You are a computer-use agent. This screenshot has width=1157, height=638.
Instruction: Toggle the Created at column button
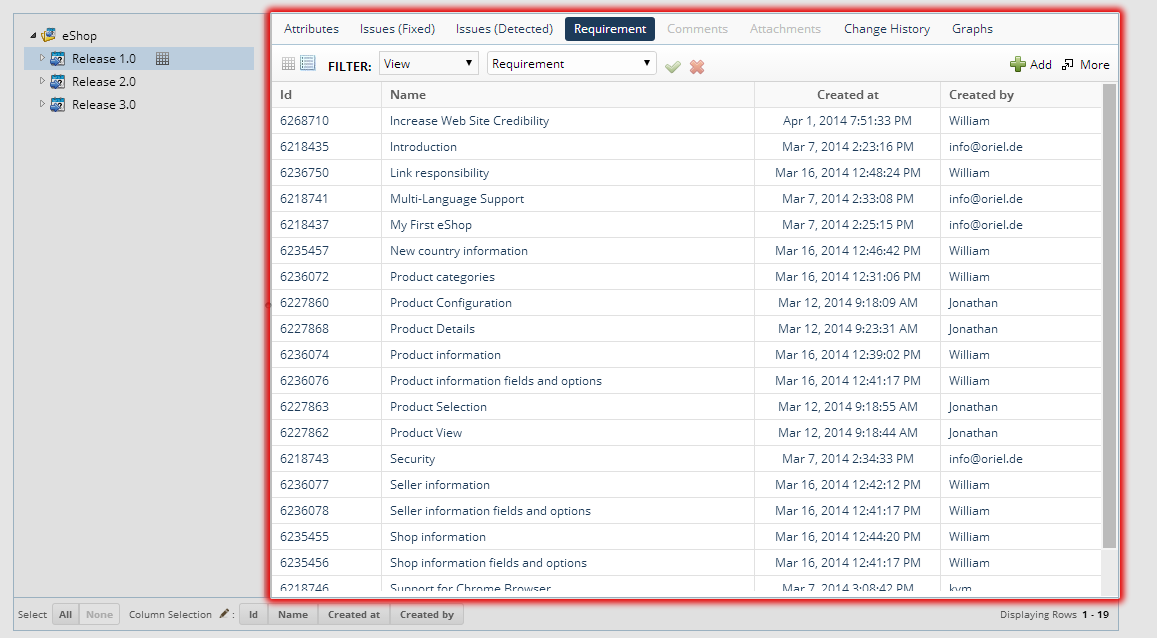(x=353, y=614)
